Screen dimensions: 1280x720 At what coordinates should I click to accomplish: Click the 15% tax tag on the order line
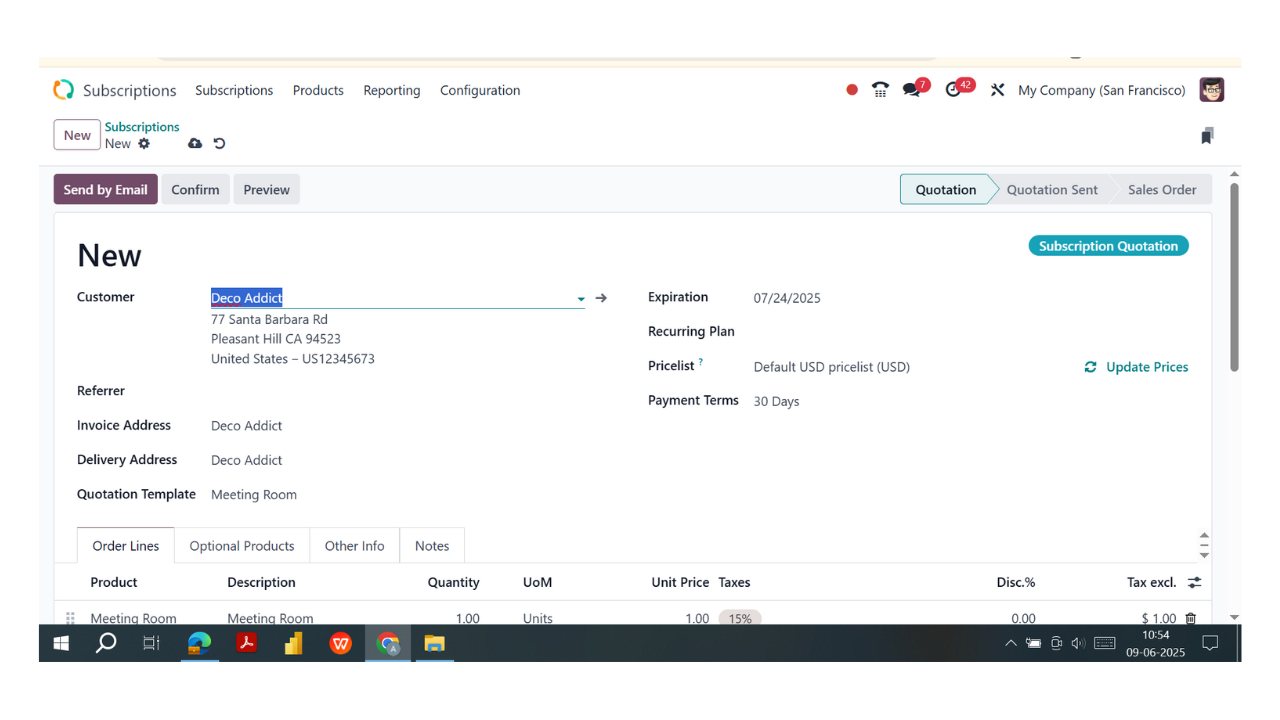[740, 618]
